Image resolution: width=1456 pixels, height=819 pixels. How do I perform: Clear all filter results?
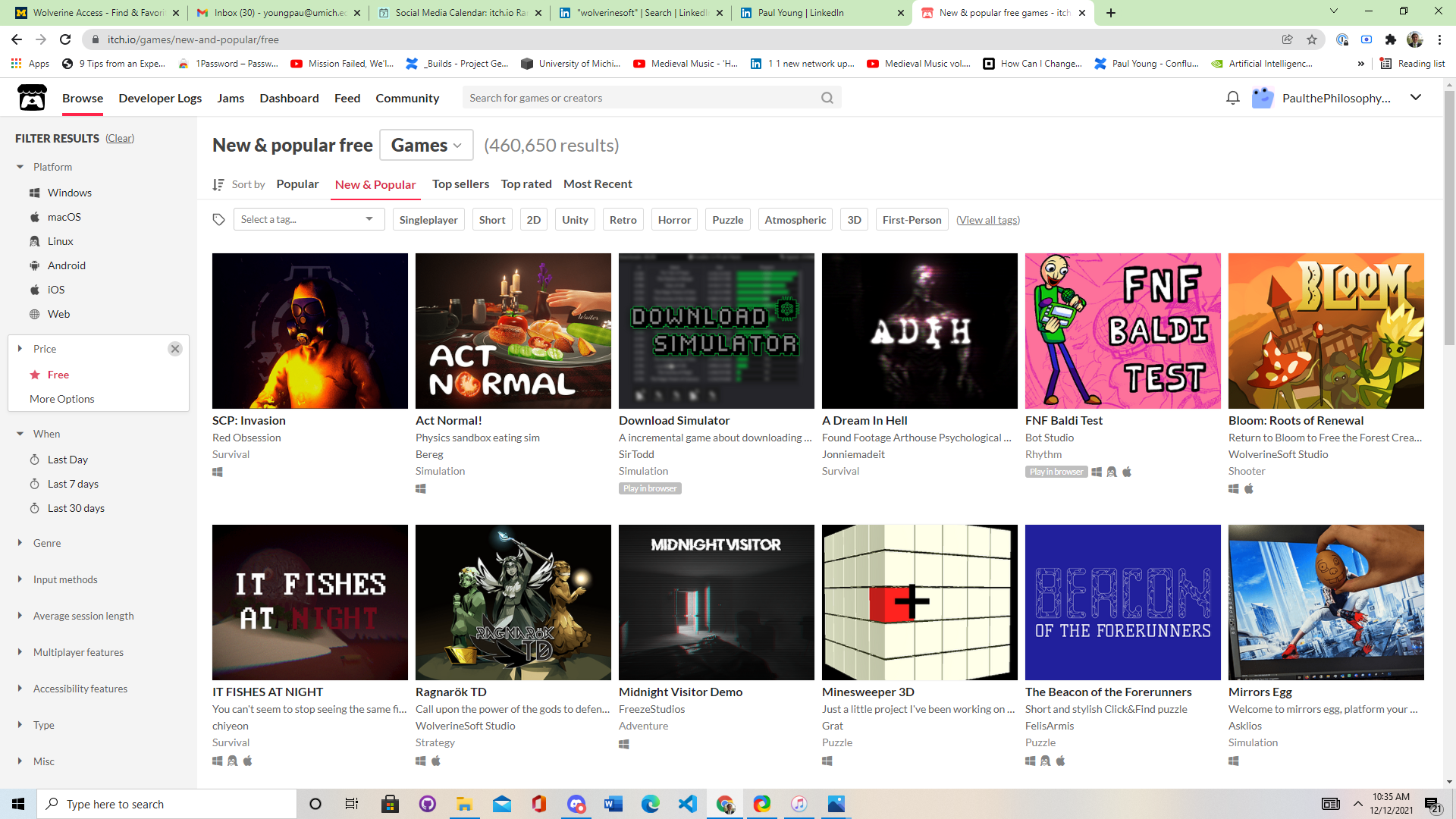120,138
